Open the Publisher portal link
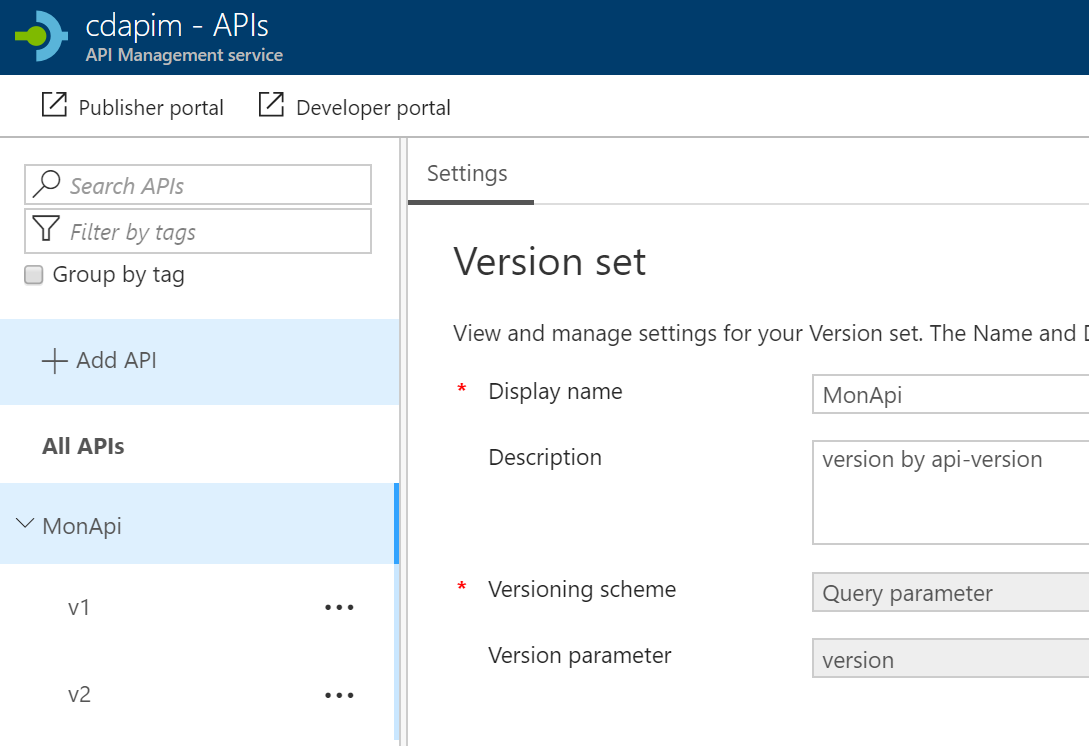The height and width of the screenshot is (746, 1089). (x=133, y=106)
